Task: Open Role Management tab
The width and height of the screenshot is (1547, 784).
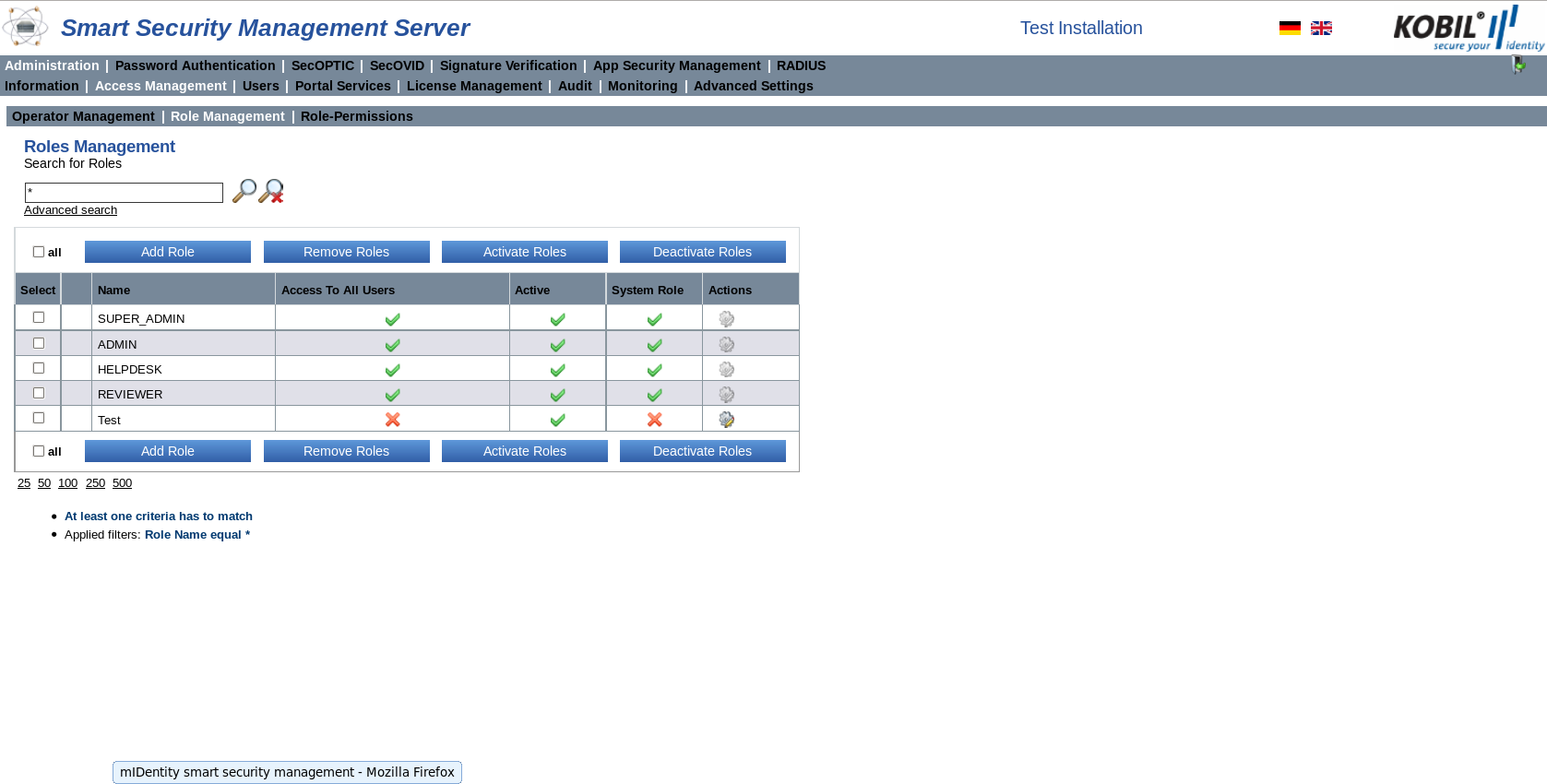Action: (x=228, y=116)
